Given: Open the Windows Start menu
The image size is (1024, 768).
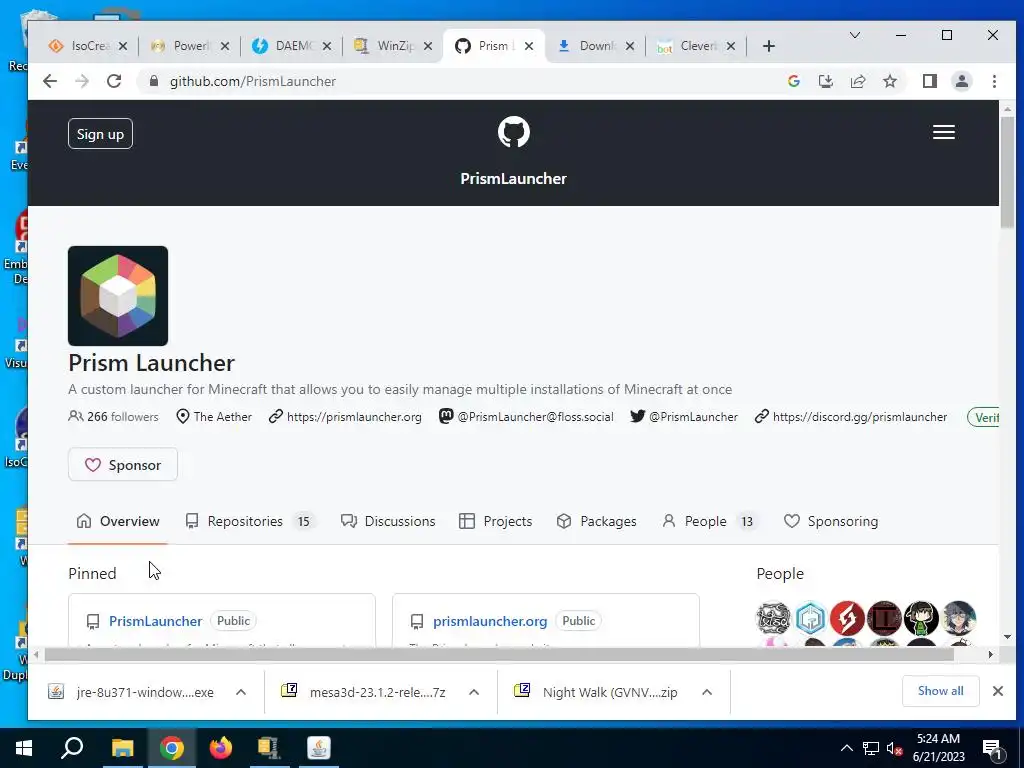Looking at the screenshot, I should point(24,748).
